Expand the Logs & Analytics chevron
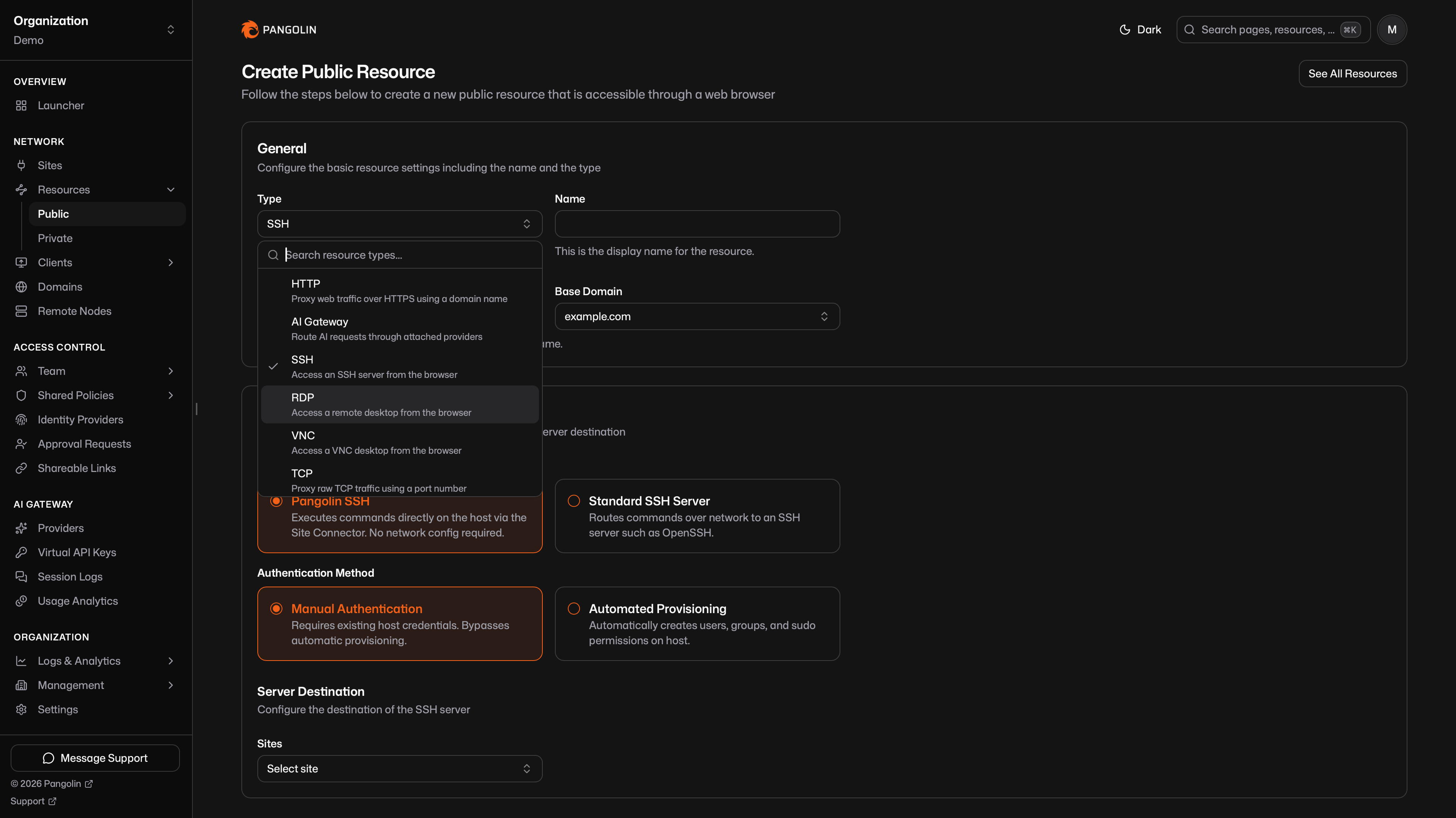1456x818 pixels. [171, 661]
